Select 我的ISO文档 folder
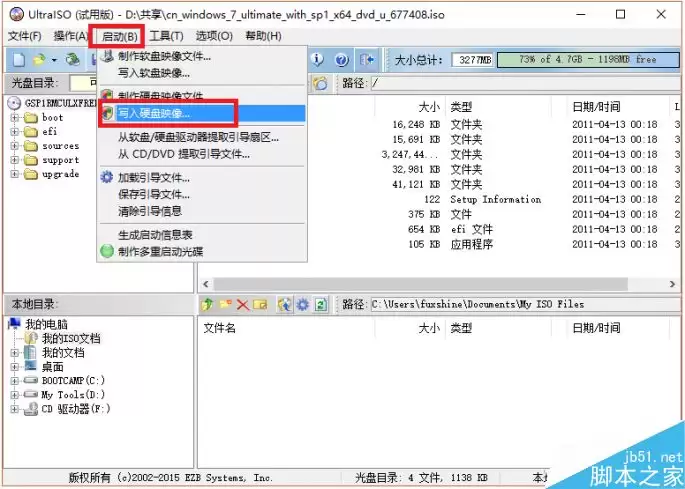The width and height of the screenshot is (685, 489). [x=71, y=338]
